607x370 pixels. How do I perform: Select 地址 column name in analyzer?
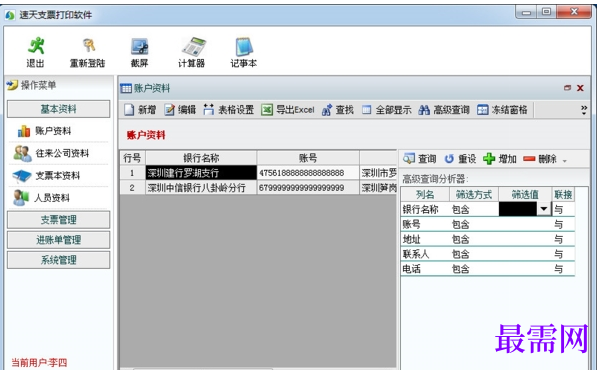(412, 239)
